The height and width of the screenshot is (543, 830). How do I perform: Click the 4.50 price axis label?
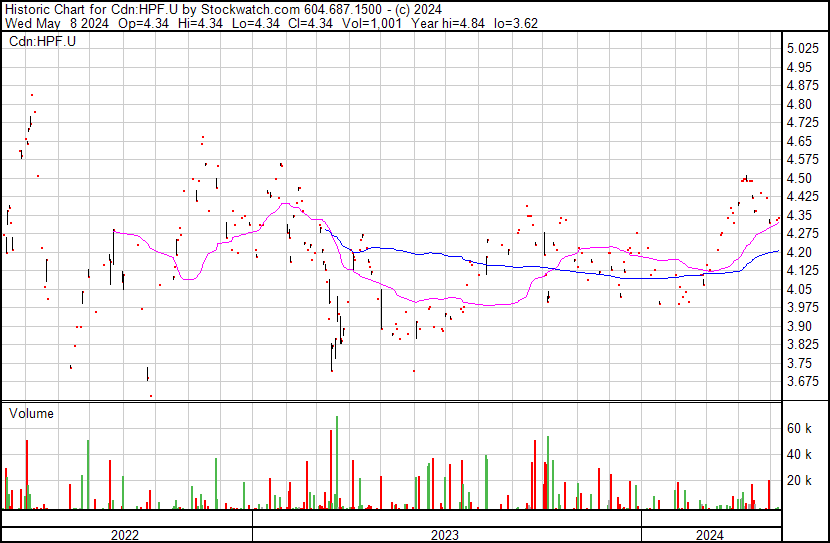[799, 178]
